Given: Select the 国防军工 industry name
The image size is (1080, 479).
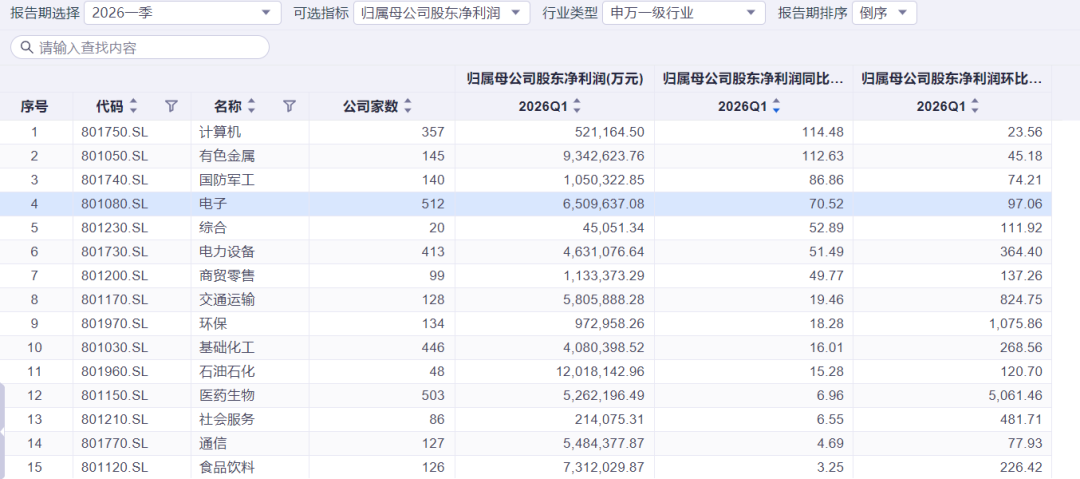Looking at the screenshot, I should (227, 180).
